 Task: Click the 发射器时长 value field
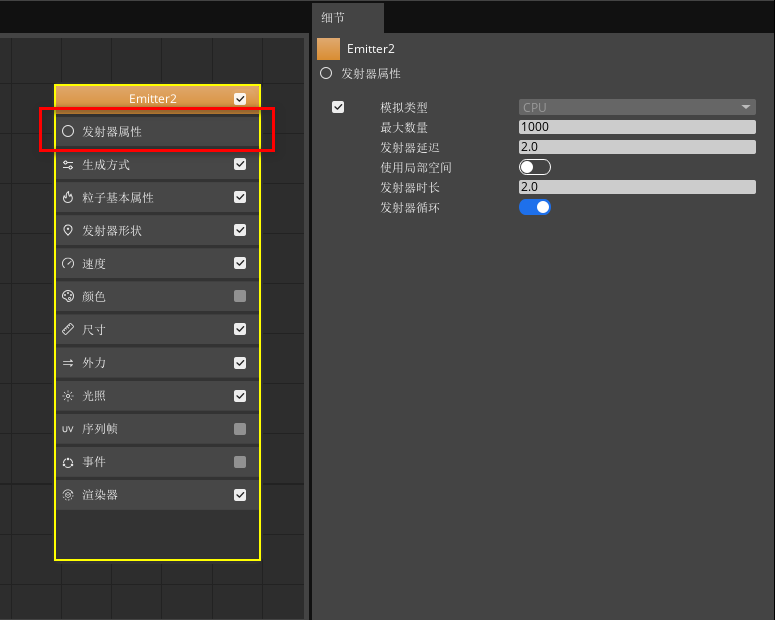(x=637, y=187)
